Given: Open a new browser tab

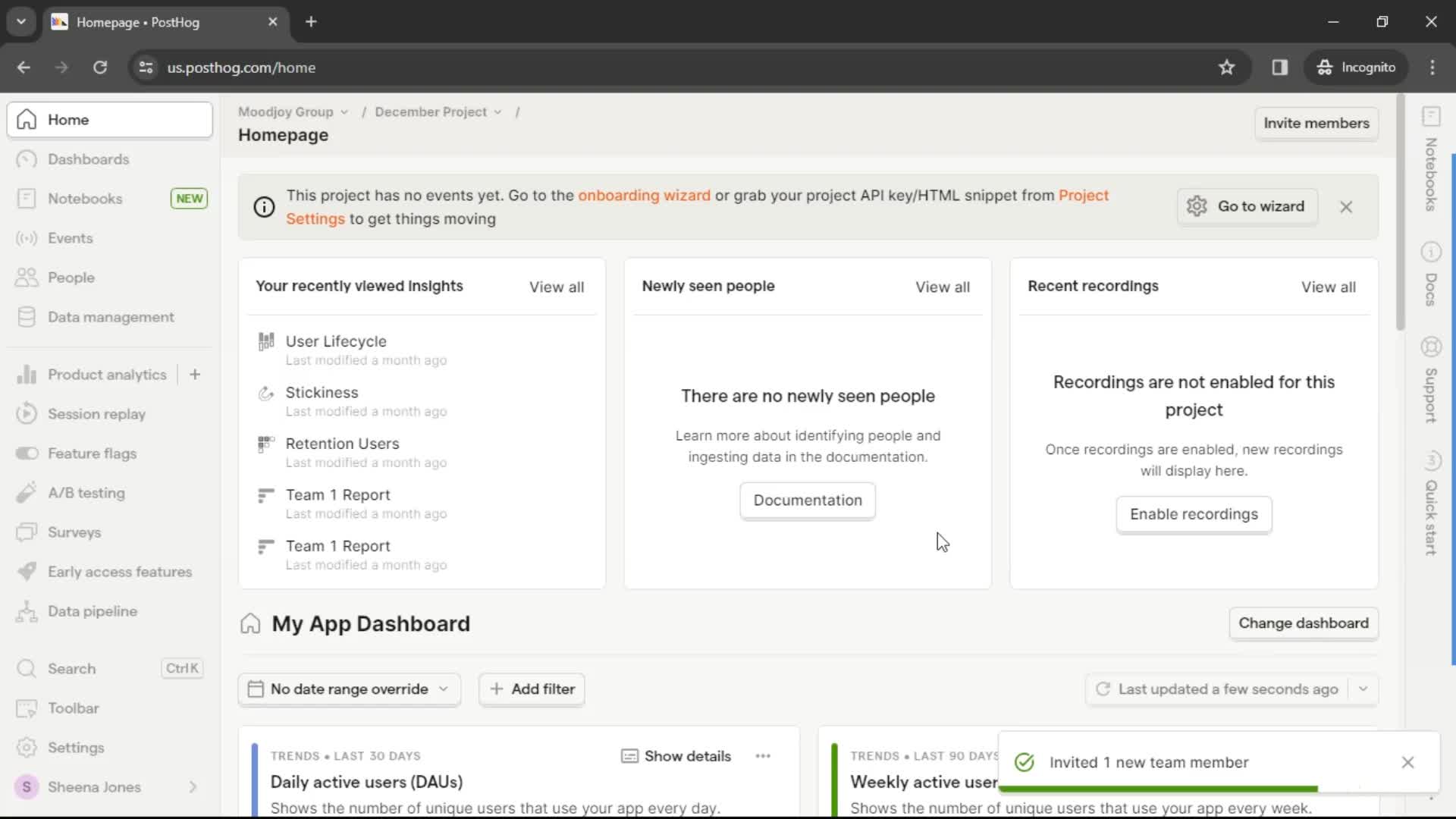Looking at the screenshot, I should click(311, 22).
